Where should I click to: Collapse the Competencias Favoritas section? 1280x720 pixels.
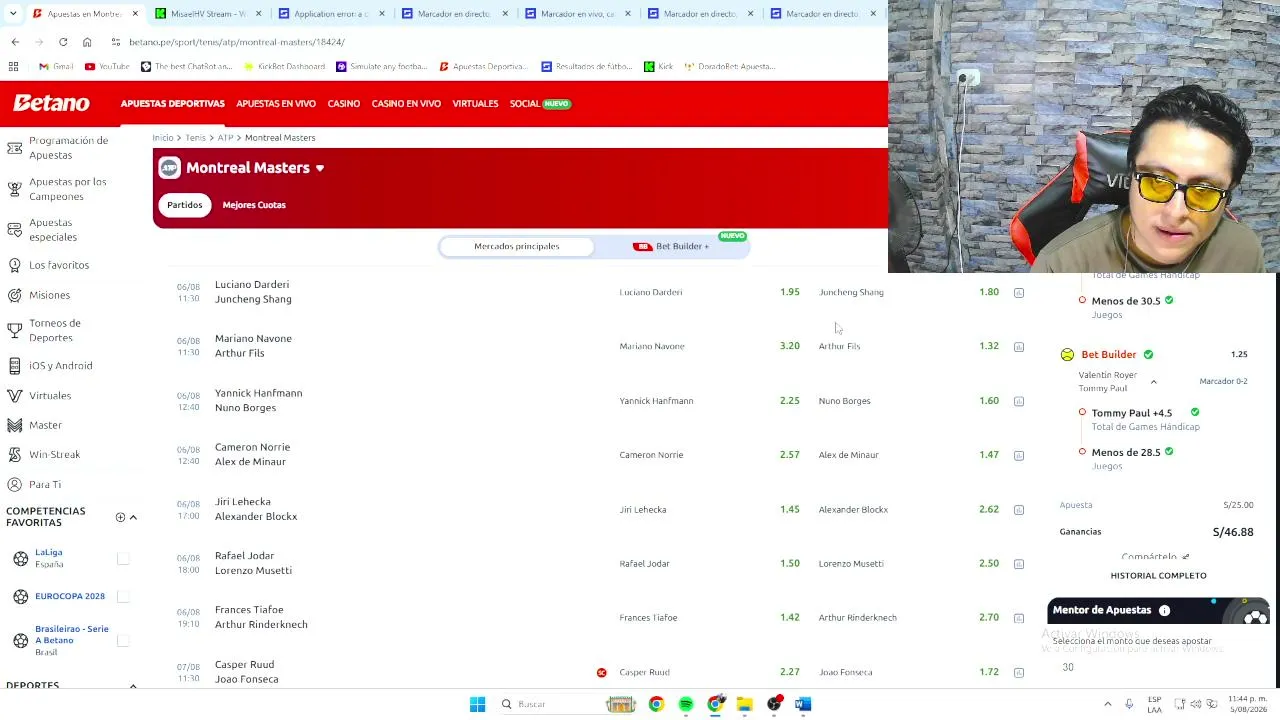click(x=133, y=517)
